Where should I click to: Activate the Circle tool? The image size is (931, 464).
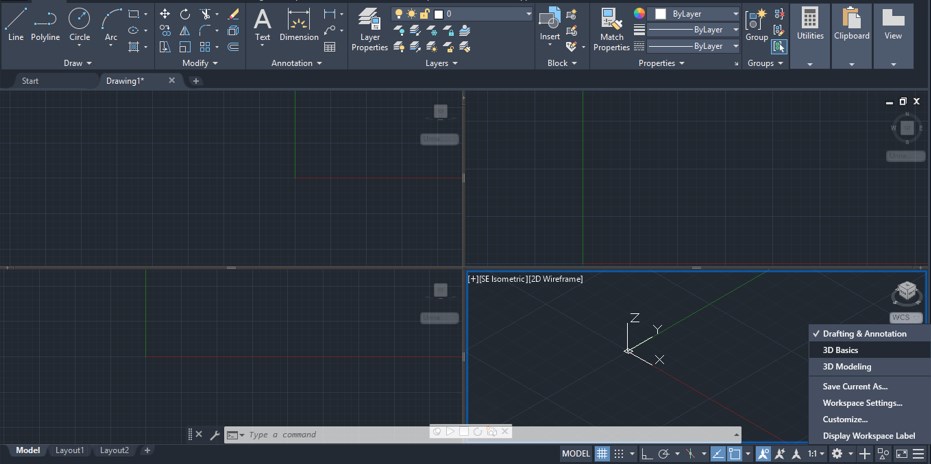pyautogui.click(x=79, y=24)
